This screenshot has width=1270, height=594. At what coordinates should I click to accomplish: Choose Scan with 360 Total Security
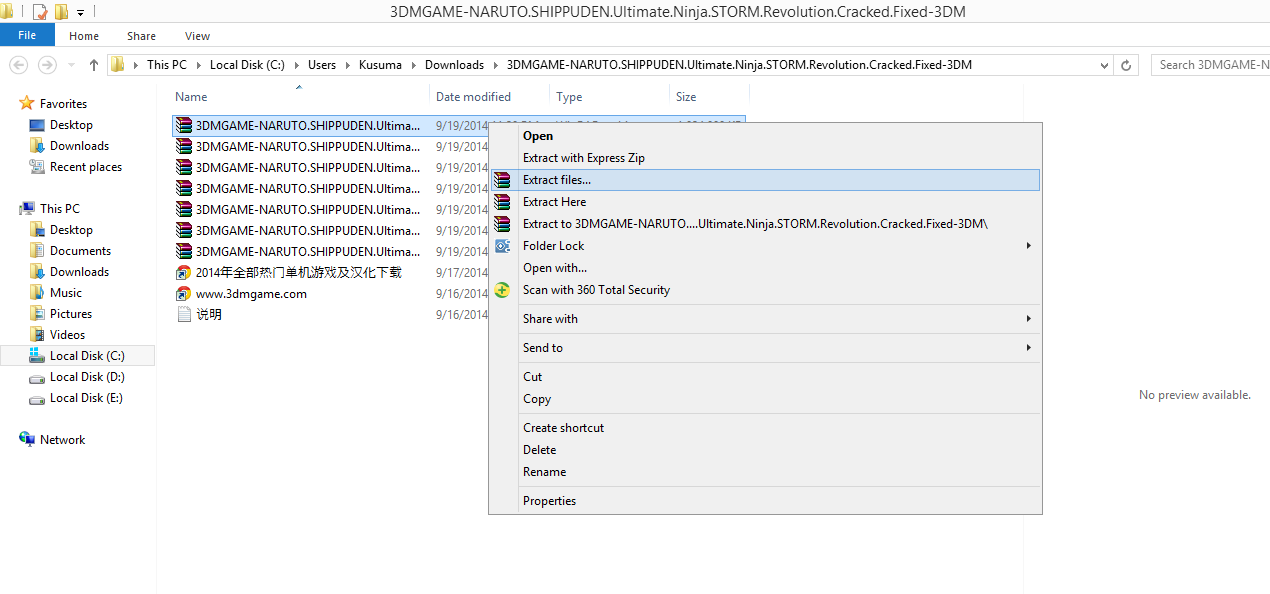pos(765,290)
